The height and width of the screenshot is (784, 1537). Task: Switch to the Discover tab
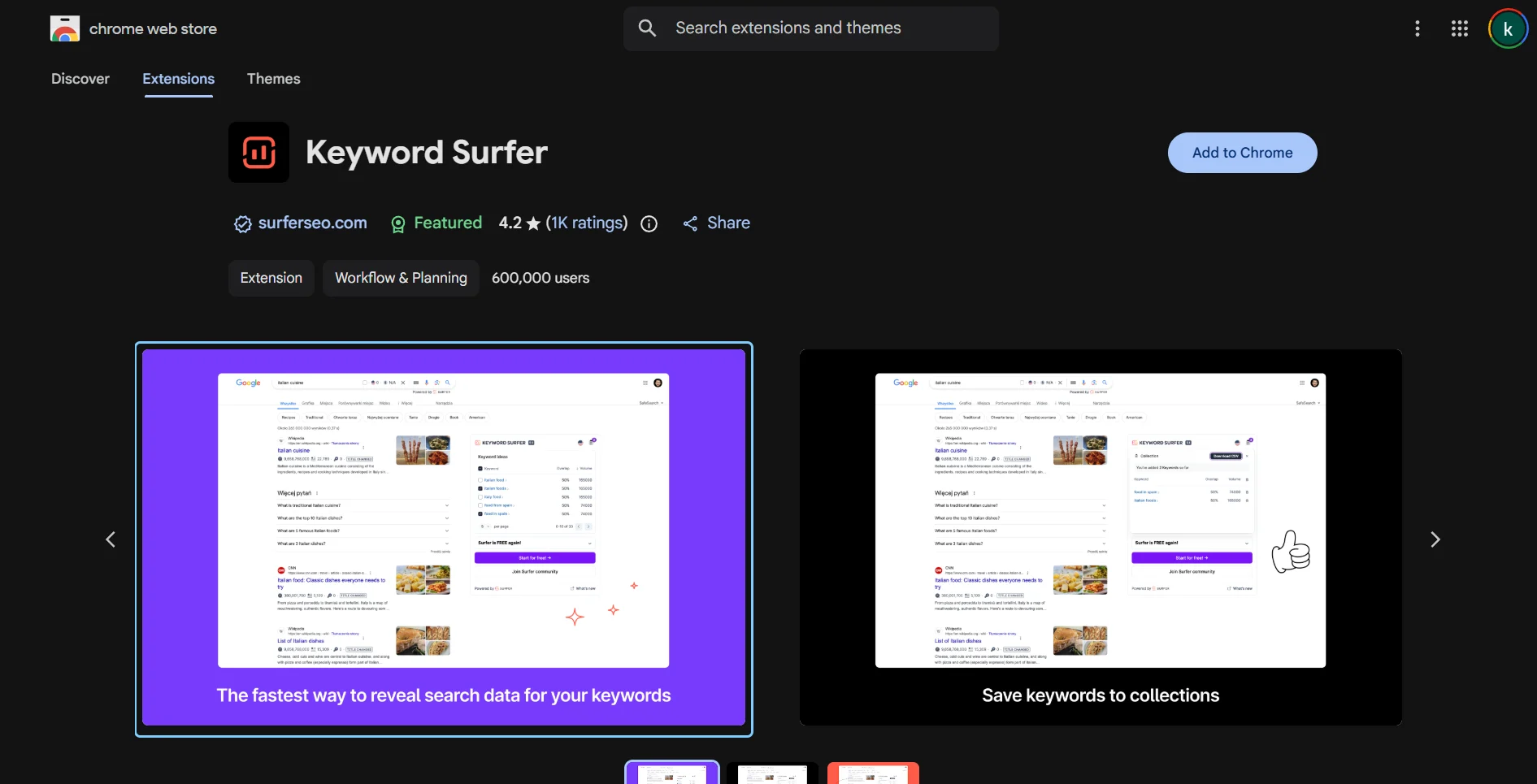tap(80, 79)
